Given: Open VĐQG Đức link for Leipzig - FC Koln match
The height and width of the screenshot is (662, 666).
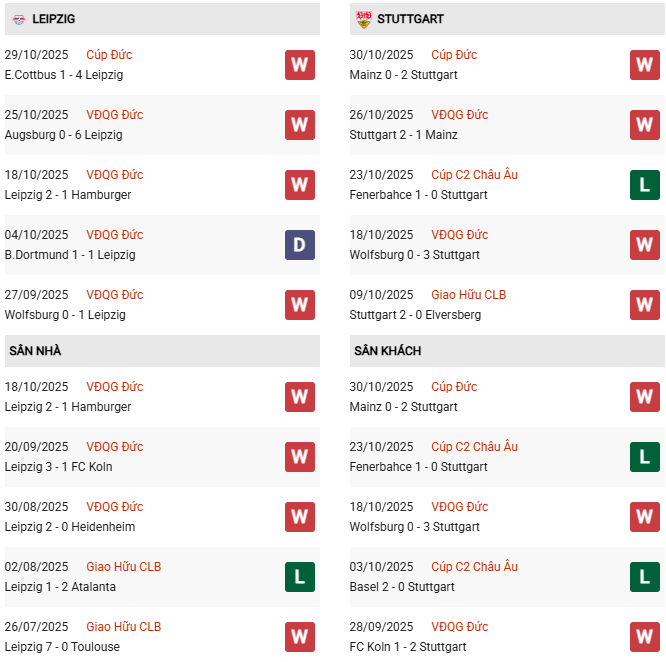Looking at the screenshot, I should click(114, 447).
